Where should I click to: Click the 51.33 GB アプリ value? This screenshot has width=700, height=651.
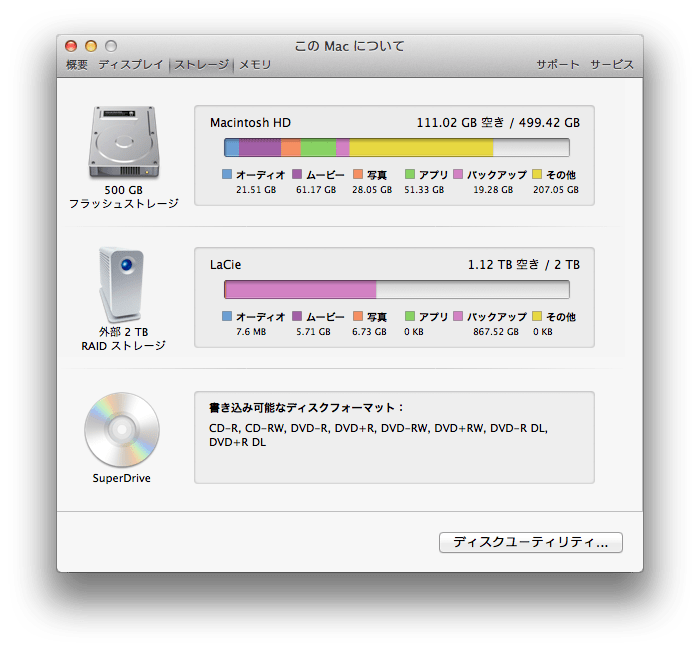coord(424,190)
